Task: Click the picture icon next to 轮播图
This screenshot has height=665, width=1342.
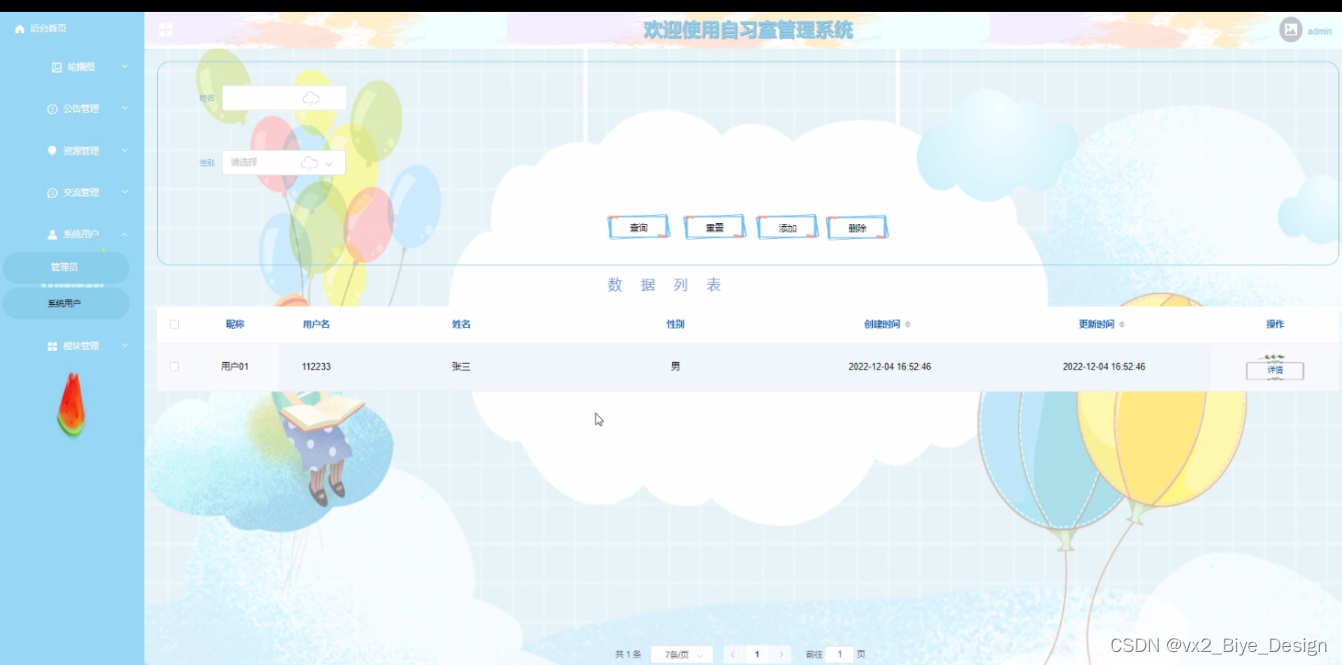Action: tap(57, 67)
